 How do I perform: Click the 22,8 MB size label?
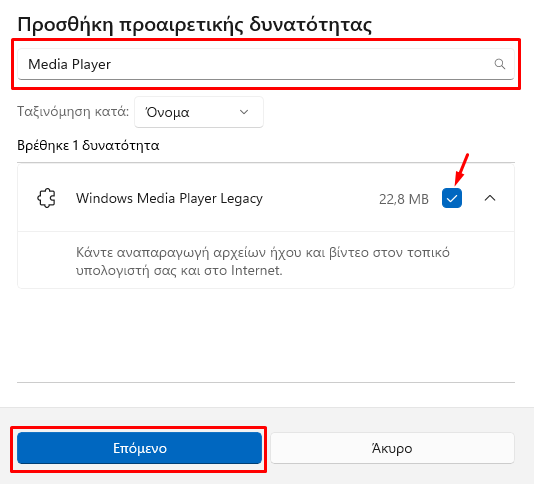pos(404,199)
